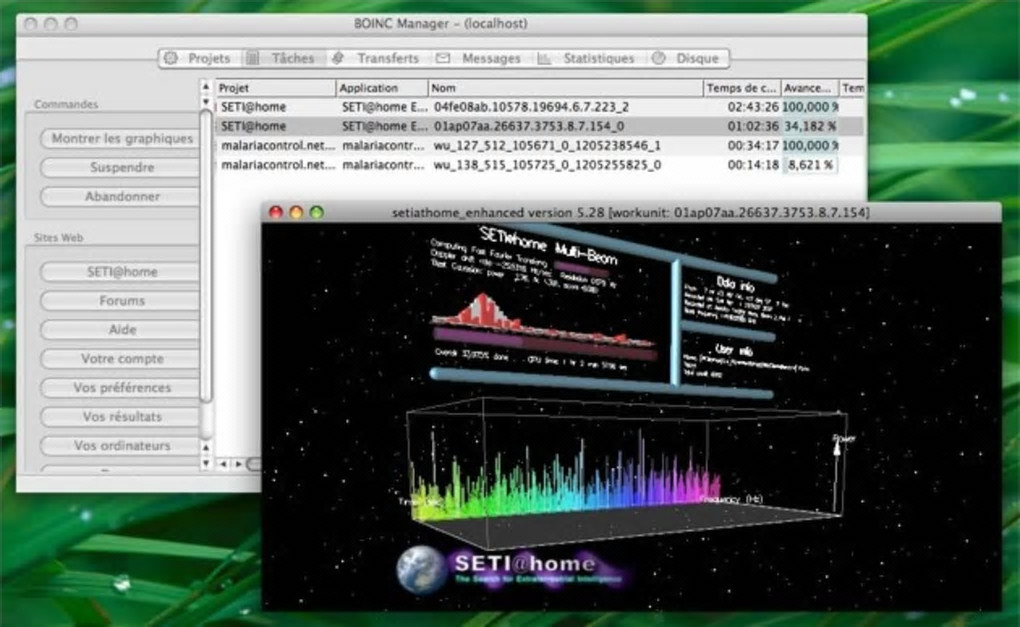Open Vos résultats
The height and width of the screenshot is (627, 1020).
[x=121, y=416]
